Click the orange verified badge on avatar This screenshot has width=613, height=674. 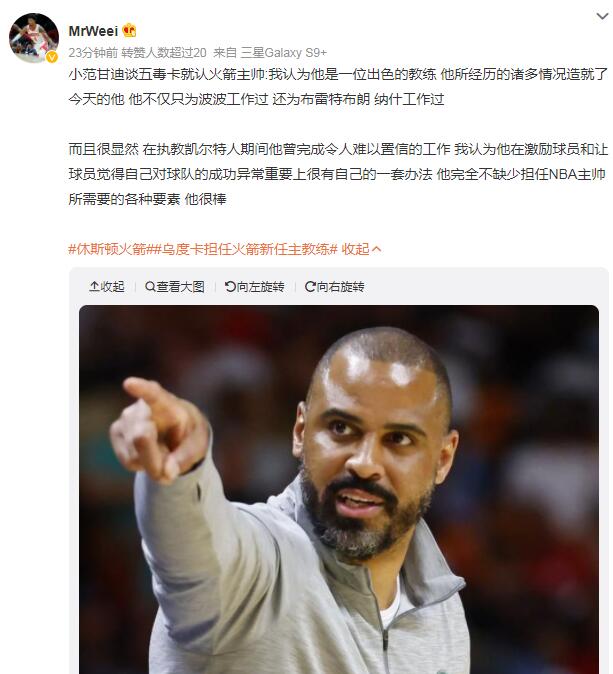click(52, 57)
